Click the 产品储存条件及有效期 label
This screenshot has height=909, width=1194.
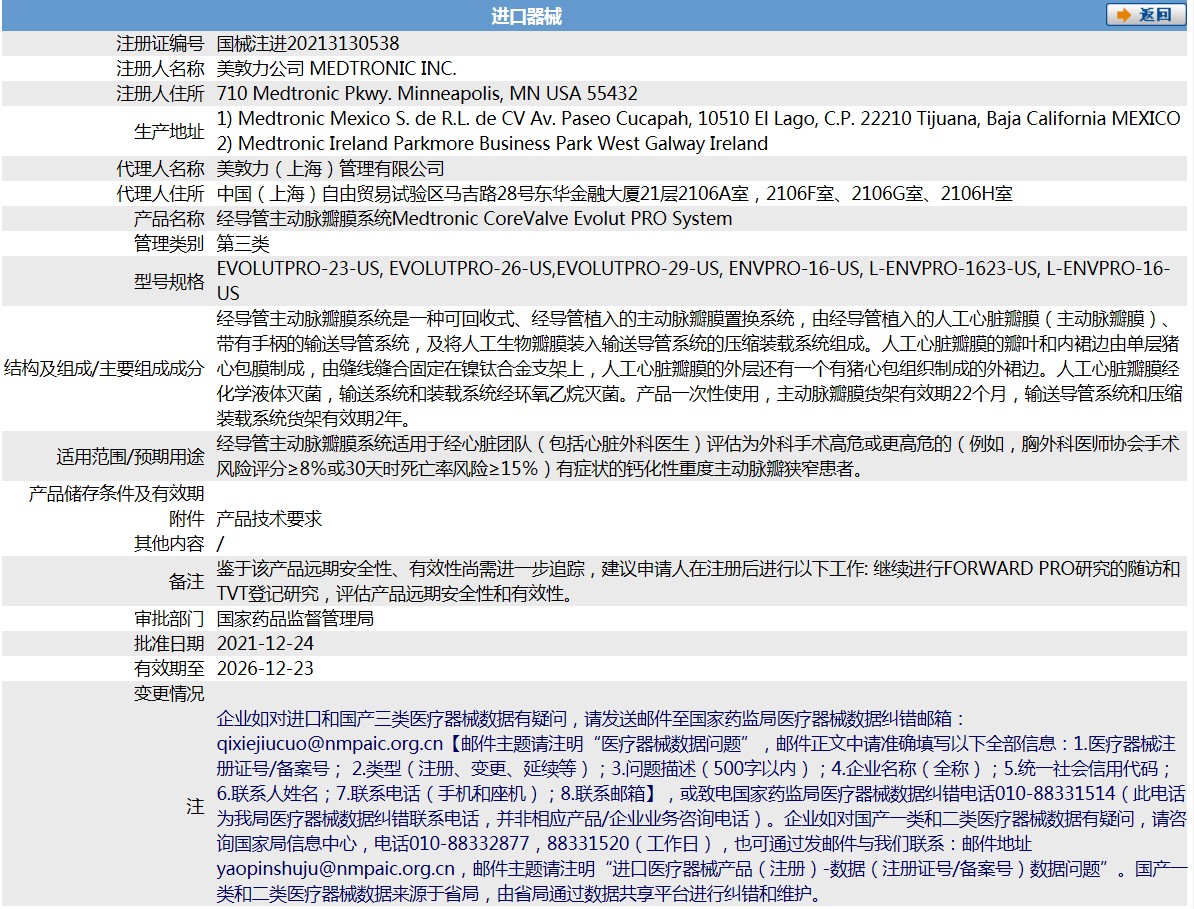(117, 494)
